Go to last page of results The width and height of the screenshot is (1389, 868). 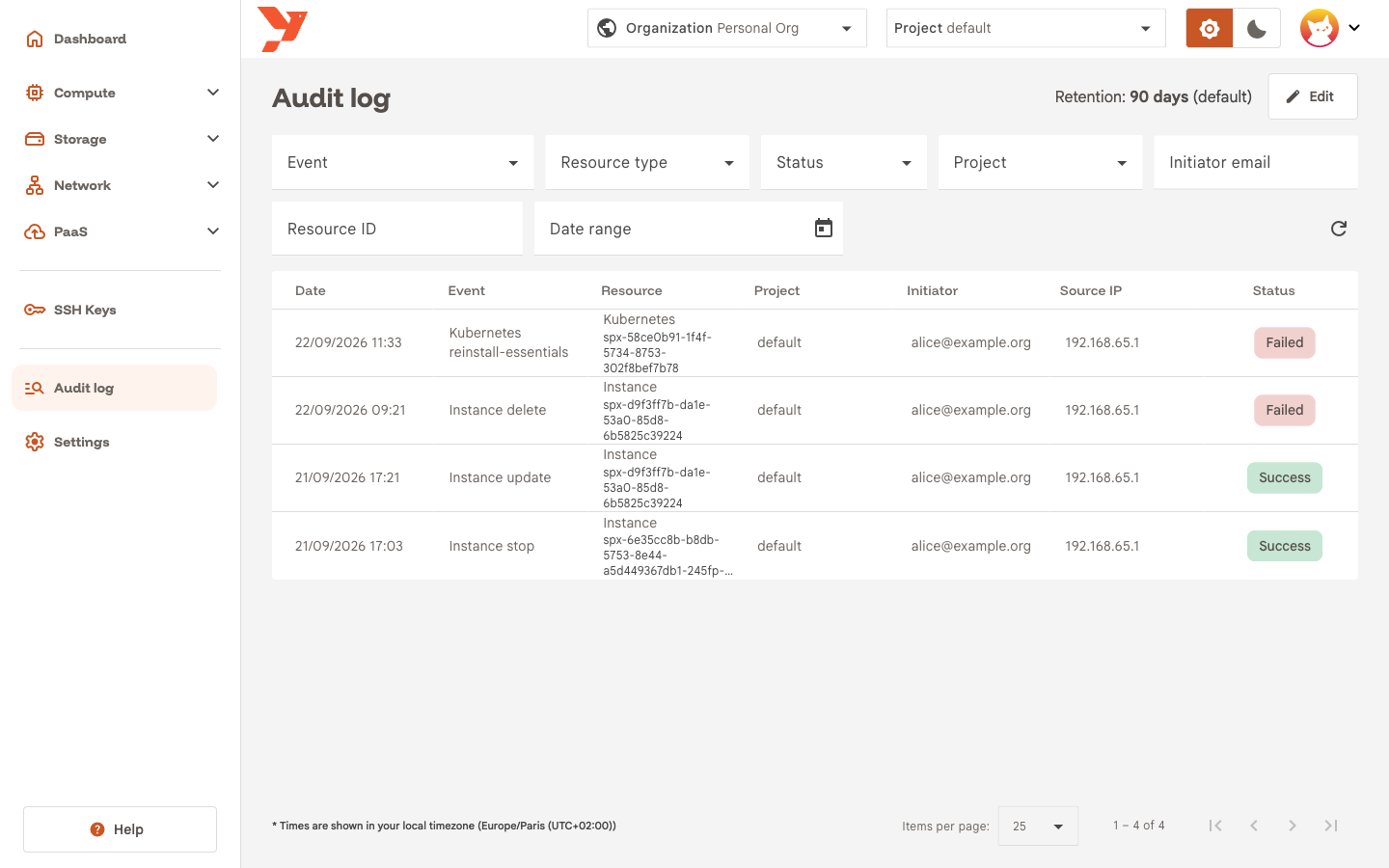tap(1331, 826)
